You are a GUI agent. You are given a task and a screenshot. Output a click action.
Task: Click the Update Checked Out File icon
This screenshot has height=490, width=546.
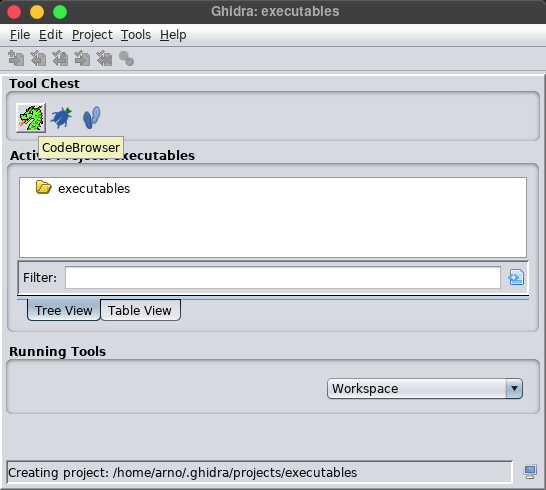pos(60,58)
